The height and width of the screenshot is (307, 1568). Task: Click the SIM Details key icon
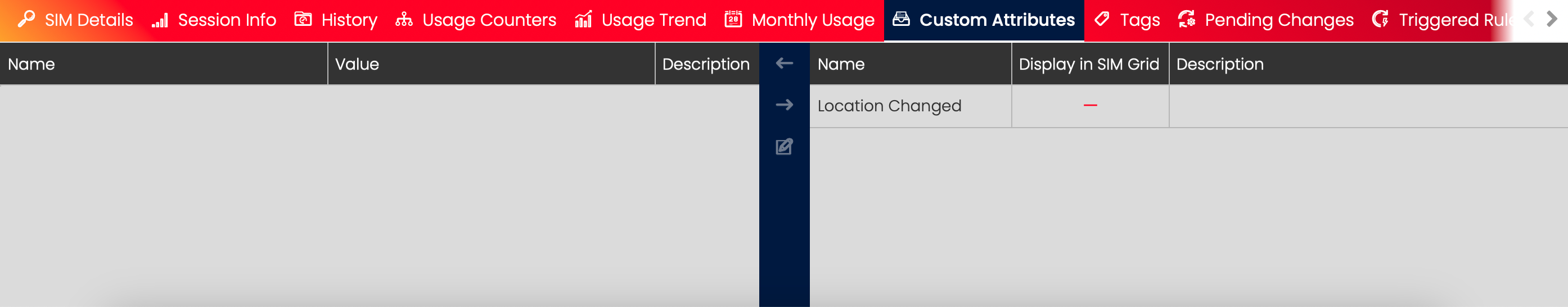26,20
